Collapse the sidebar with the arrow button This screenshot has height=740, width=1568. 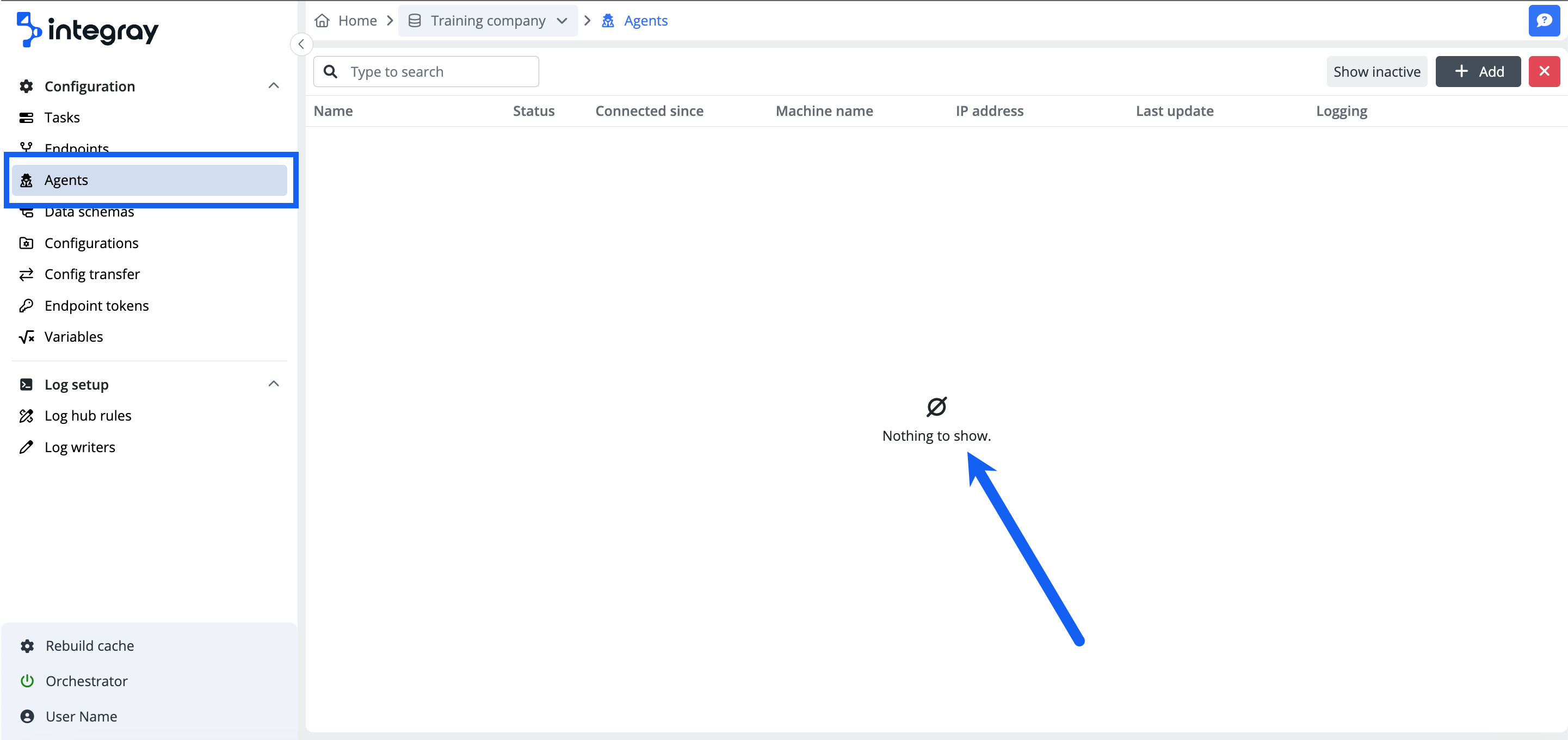click(301, 45)
